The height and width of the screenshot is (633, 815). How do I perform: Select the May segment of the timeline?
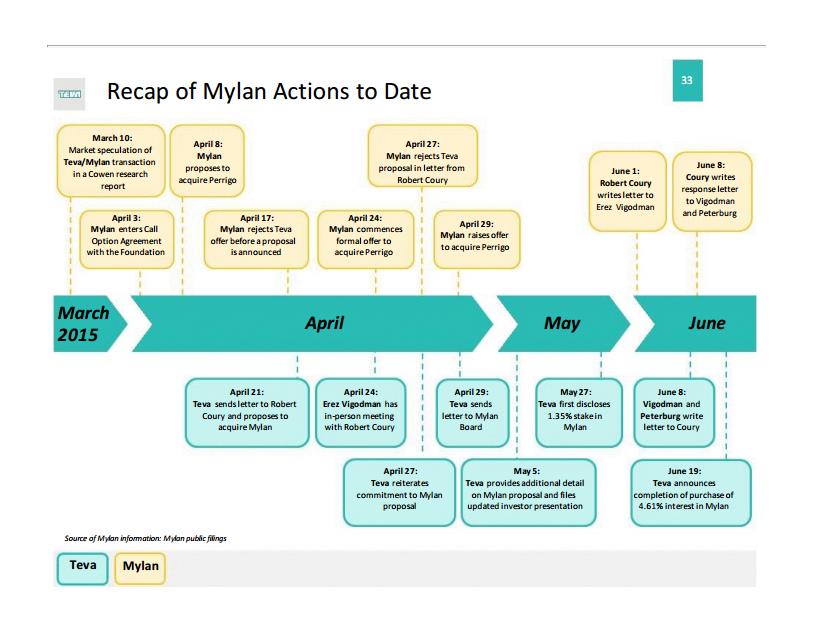(x=562, y=323)
